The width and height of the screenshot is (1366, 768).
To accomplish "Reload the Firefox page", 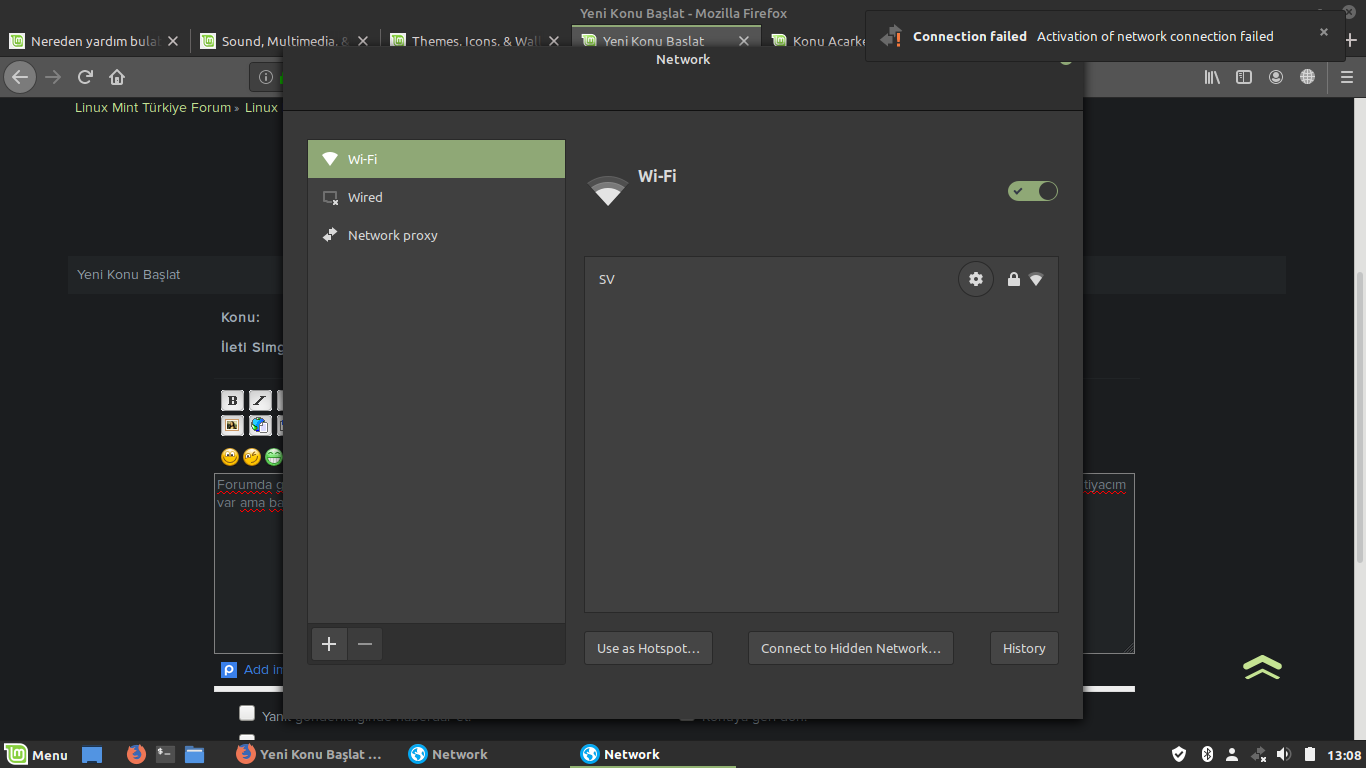I will (x=85, y=77).
